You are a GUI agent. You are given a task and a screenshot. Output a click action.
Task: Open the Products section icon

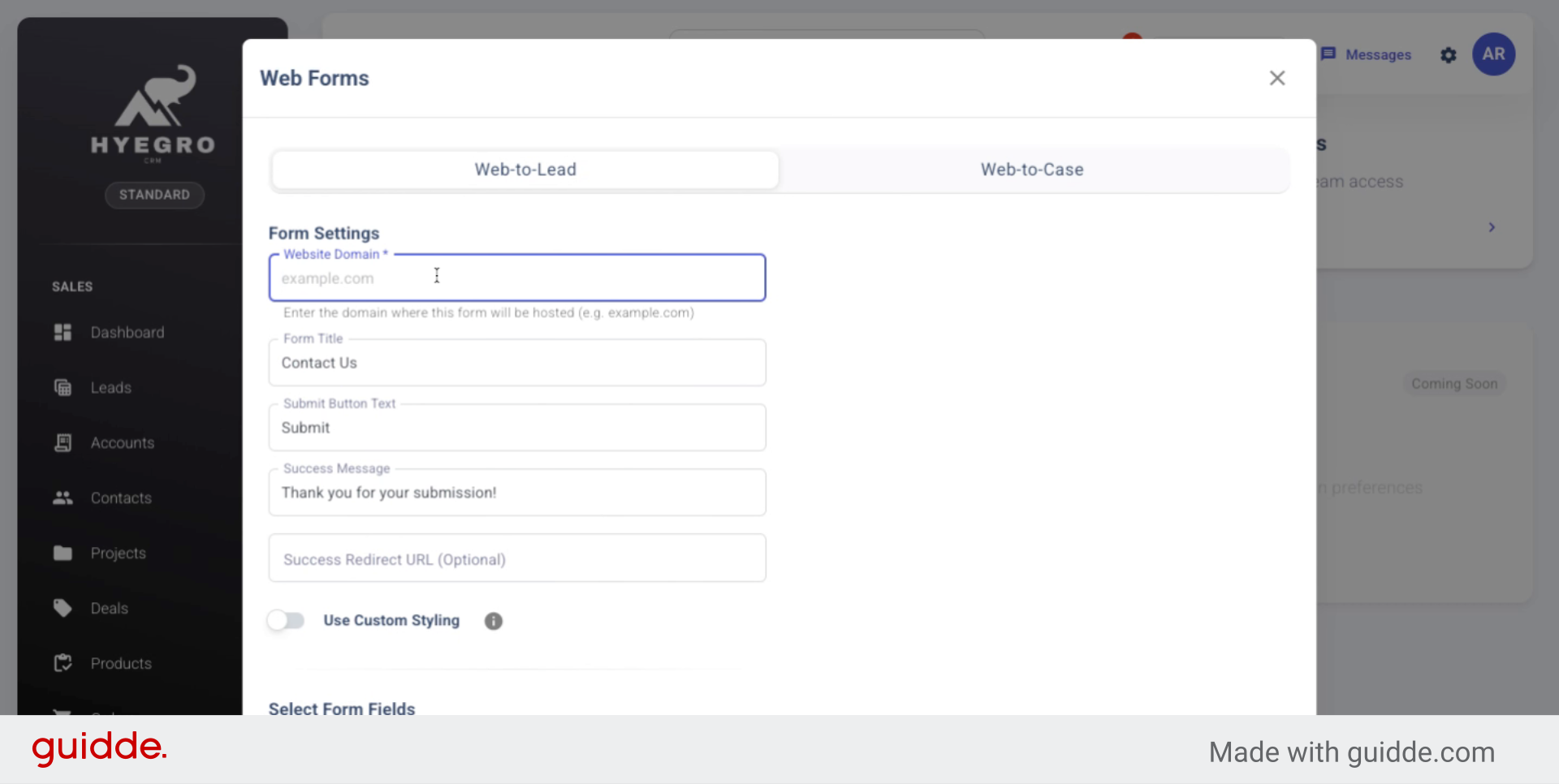[63, 662]
